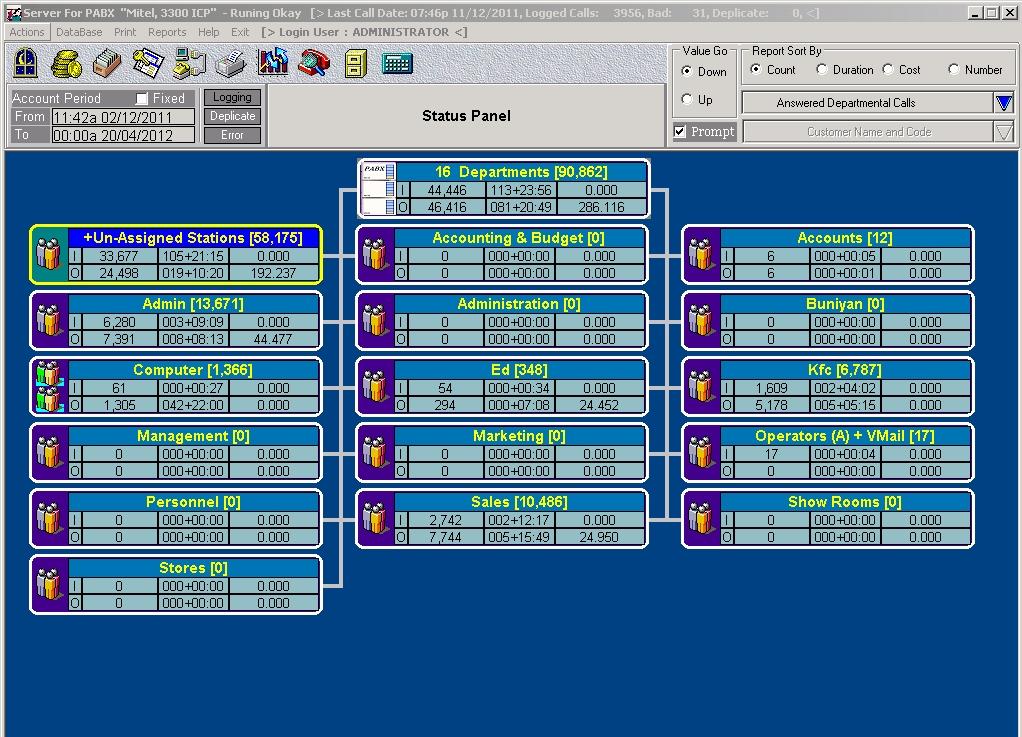Click the Error button

click(232, 135)
